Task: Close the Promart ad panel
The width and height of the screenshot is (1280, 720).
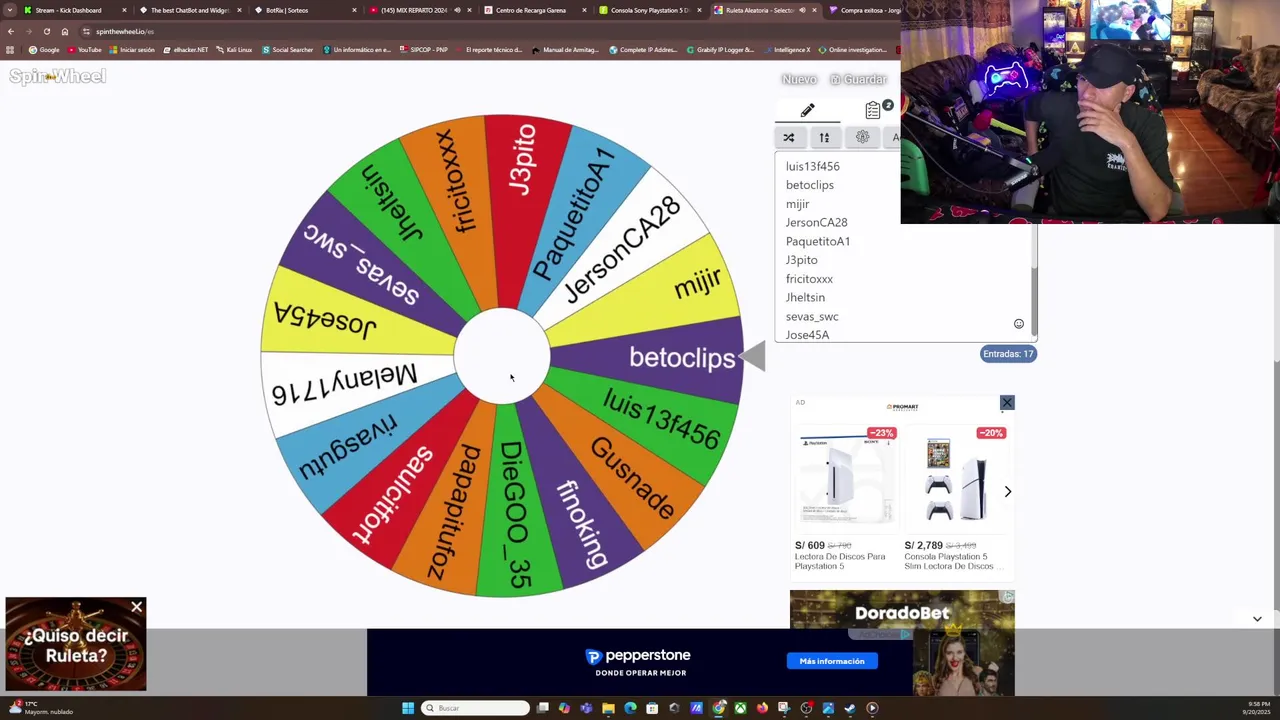Action: pyautogui.click(x=1007, y=403)
